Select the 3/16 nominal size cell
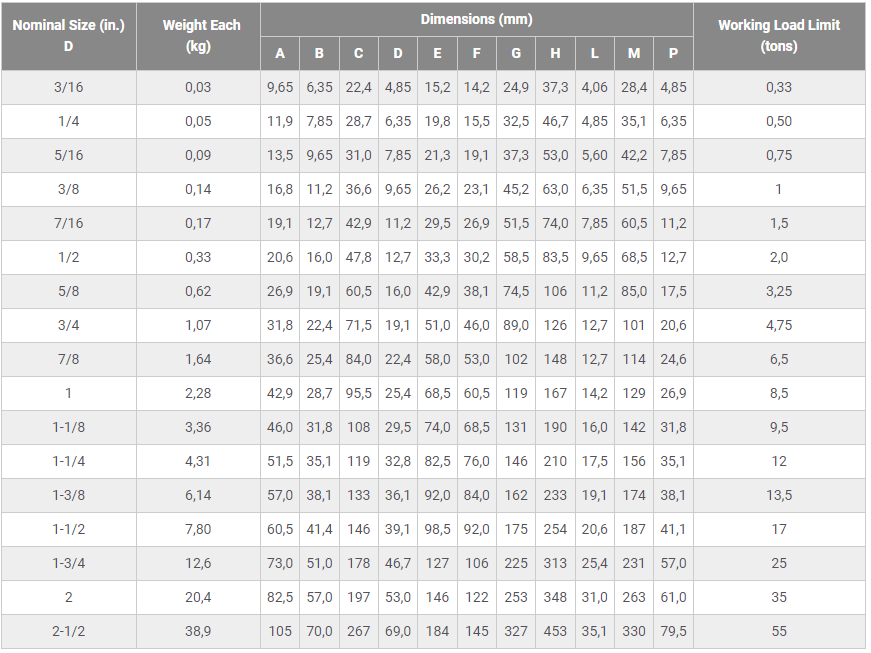The image size is (871, 653). pos(68,87)
